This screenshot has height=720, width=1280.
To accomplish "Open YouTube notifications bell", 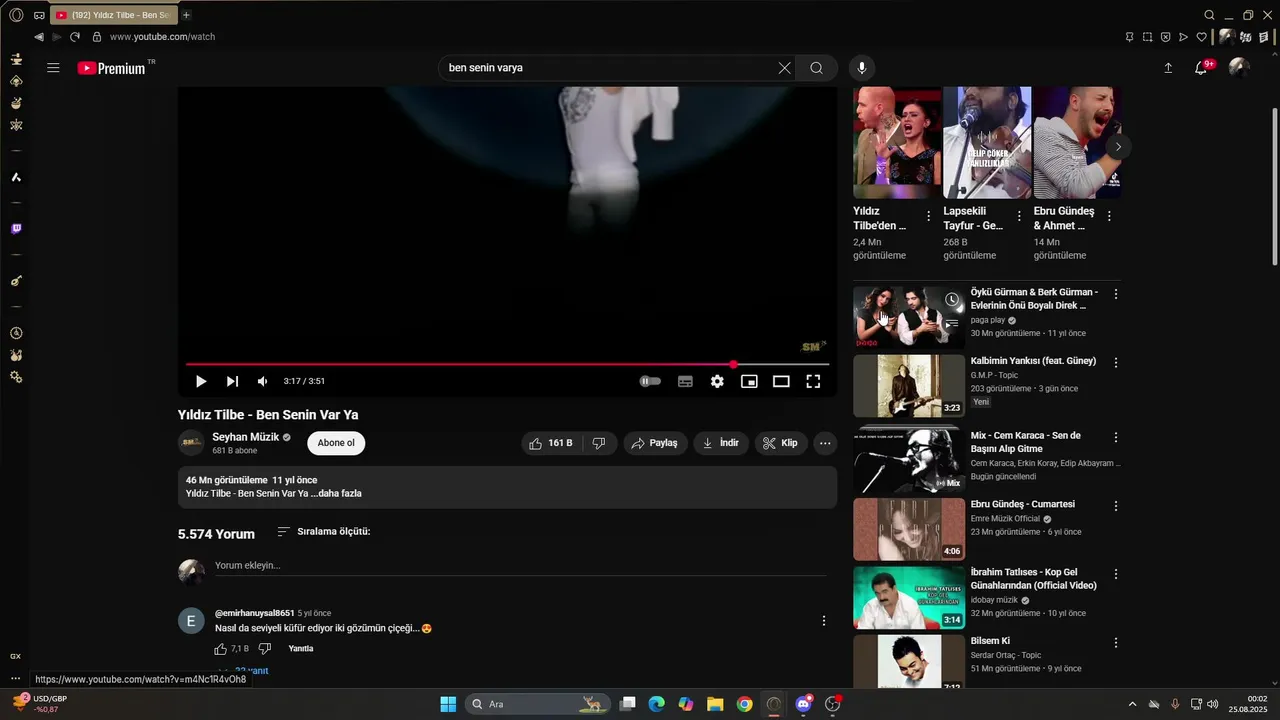I will (x=1202, y=68).
